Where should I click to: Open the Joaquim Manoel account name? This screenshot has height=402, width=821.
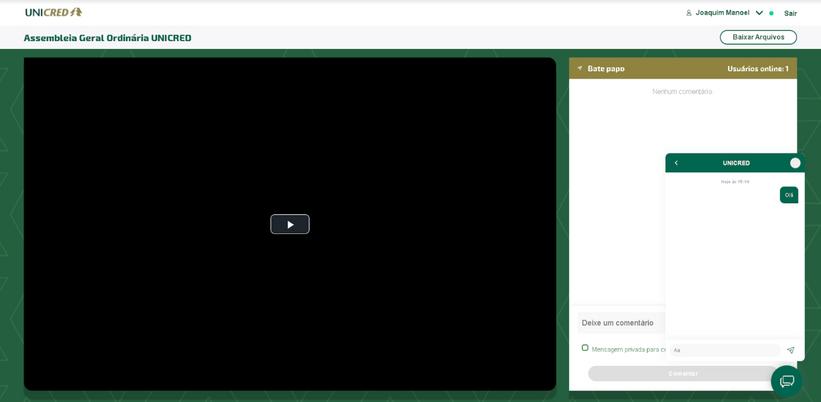[x=722, y=13]
